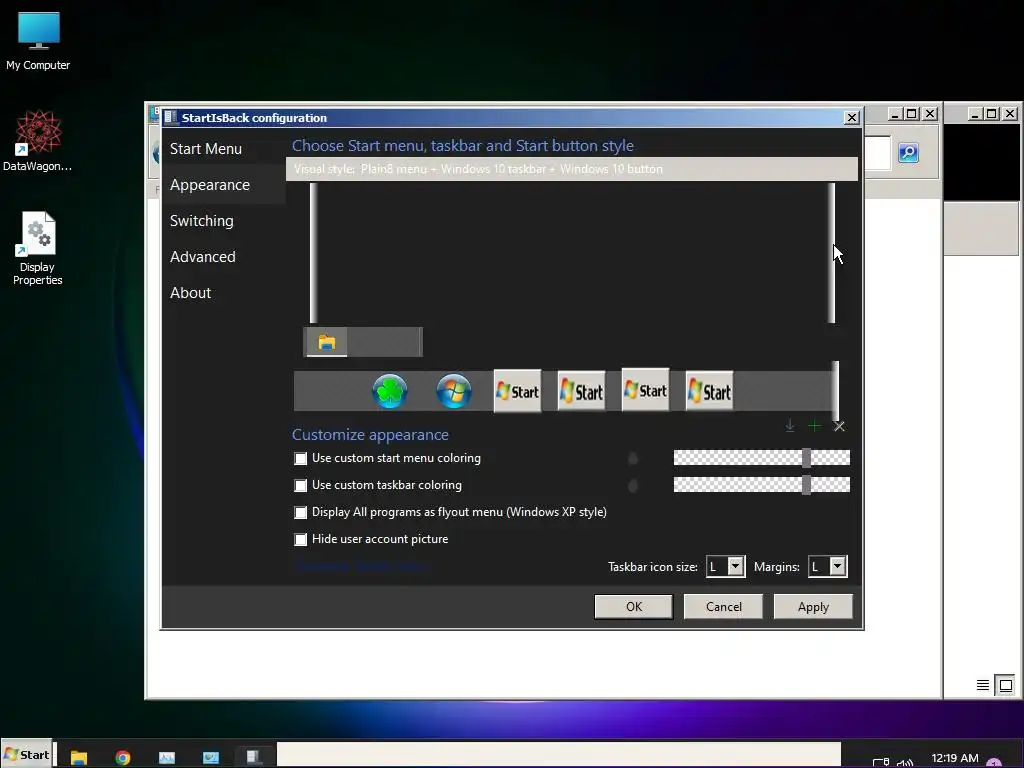The height and width of the screenshot is (768, 1024).
Task: Enable Use custom taskbar coloring
Action: pyautogui.click(x=300, y=485)
